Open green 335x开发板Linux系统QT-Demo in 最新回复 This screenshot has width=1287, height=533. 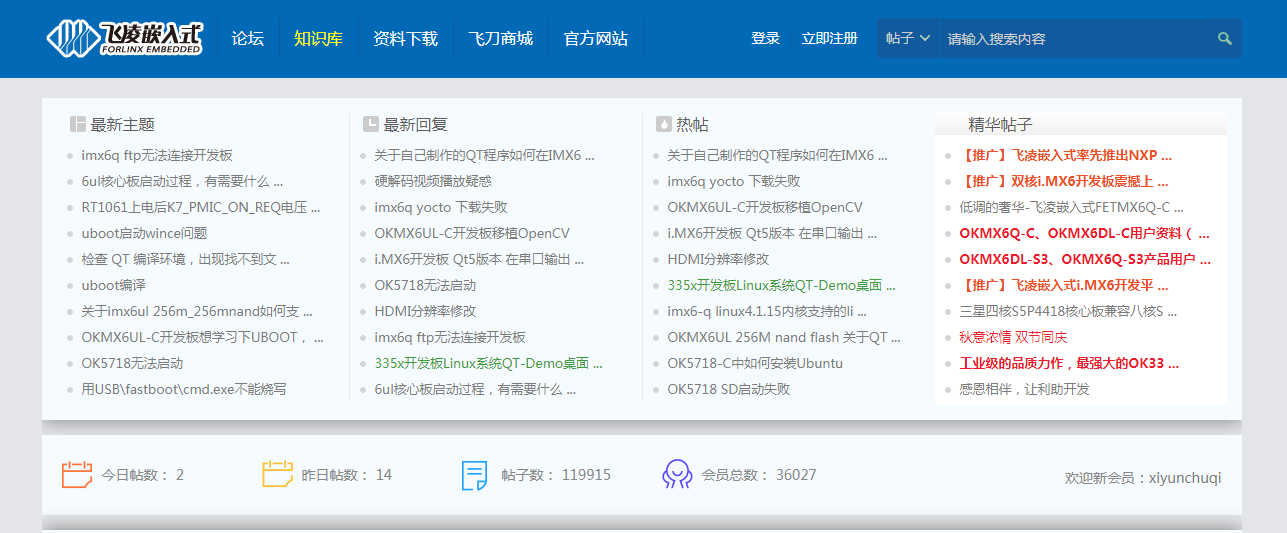pyautogui.click(x=489, y=363)
